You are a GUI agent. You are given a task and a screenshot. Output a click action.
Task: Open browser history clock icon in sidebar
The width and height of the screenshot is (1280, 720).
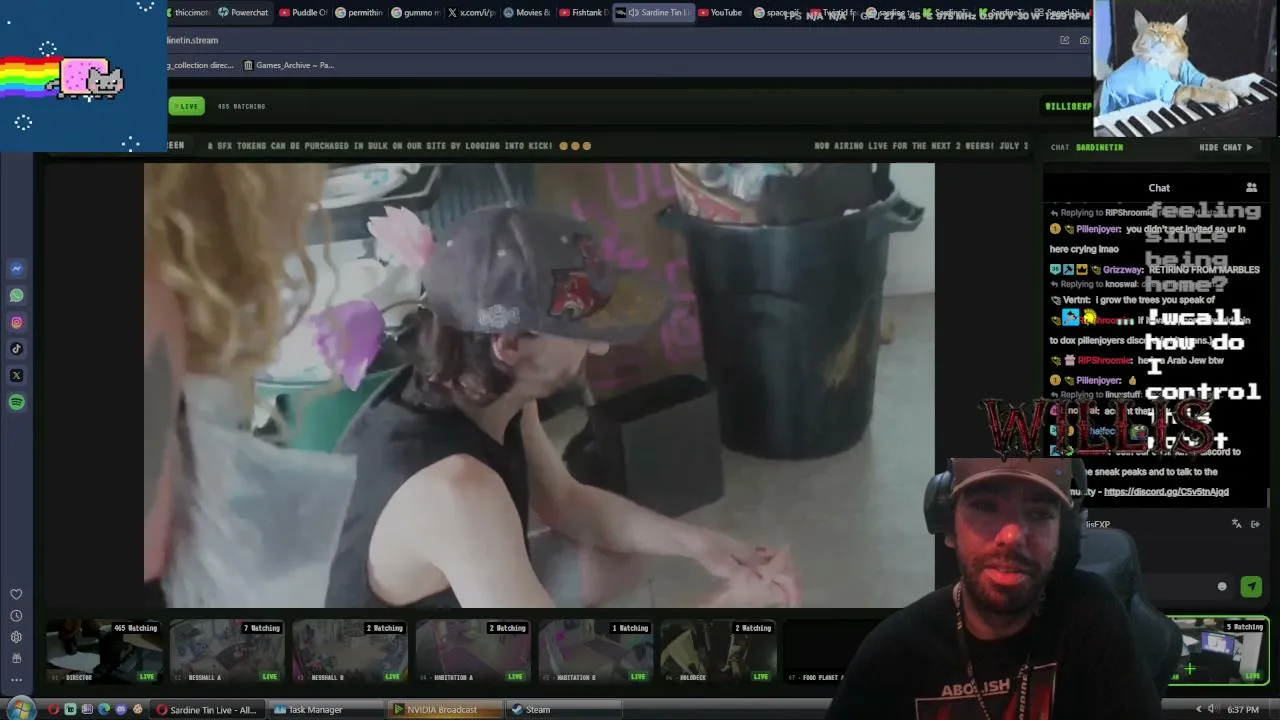(x=16, y=616)
